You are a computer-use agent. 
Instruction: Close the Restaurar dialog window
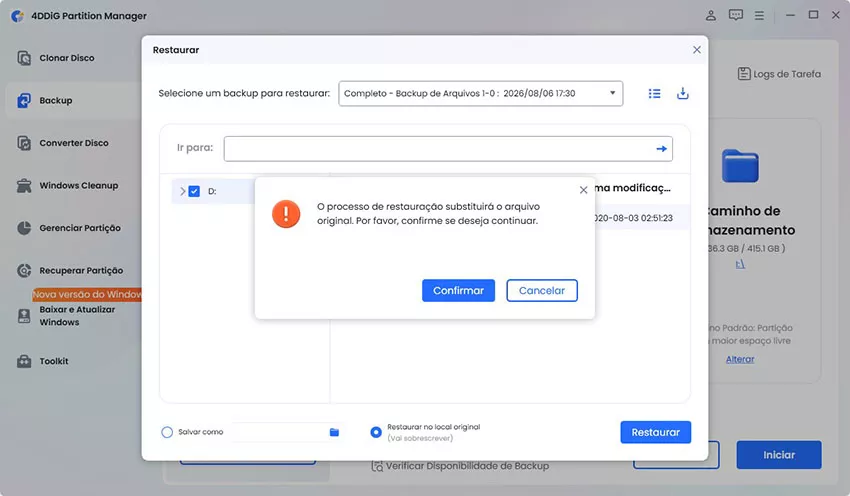[x=697, y=50]
